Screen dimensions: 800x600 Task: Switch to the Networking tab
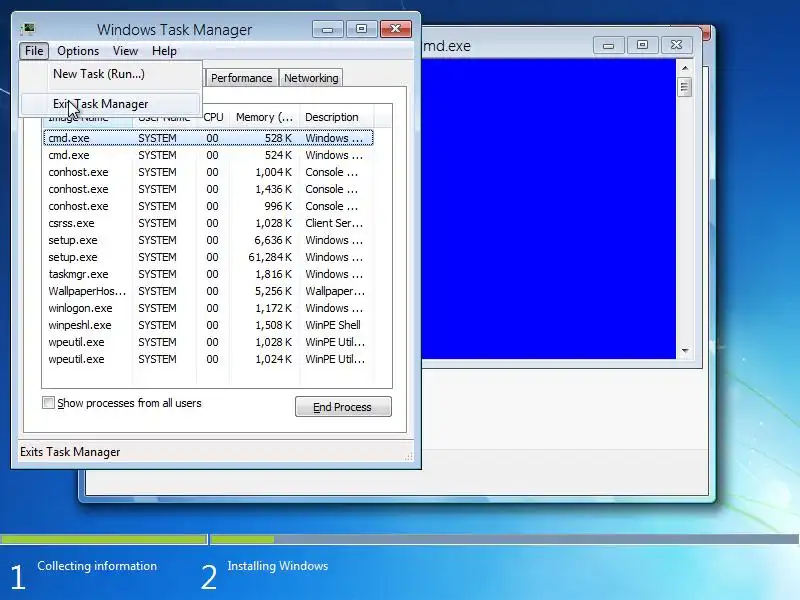pos(311,78)
